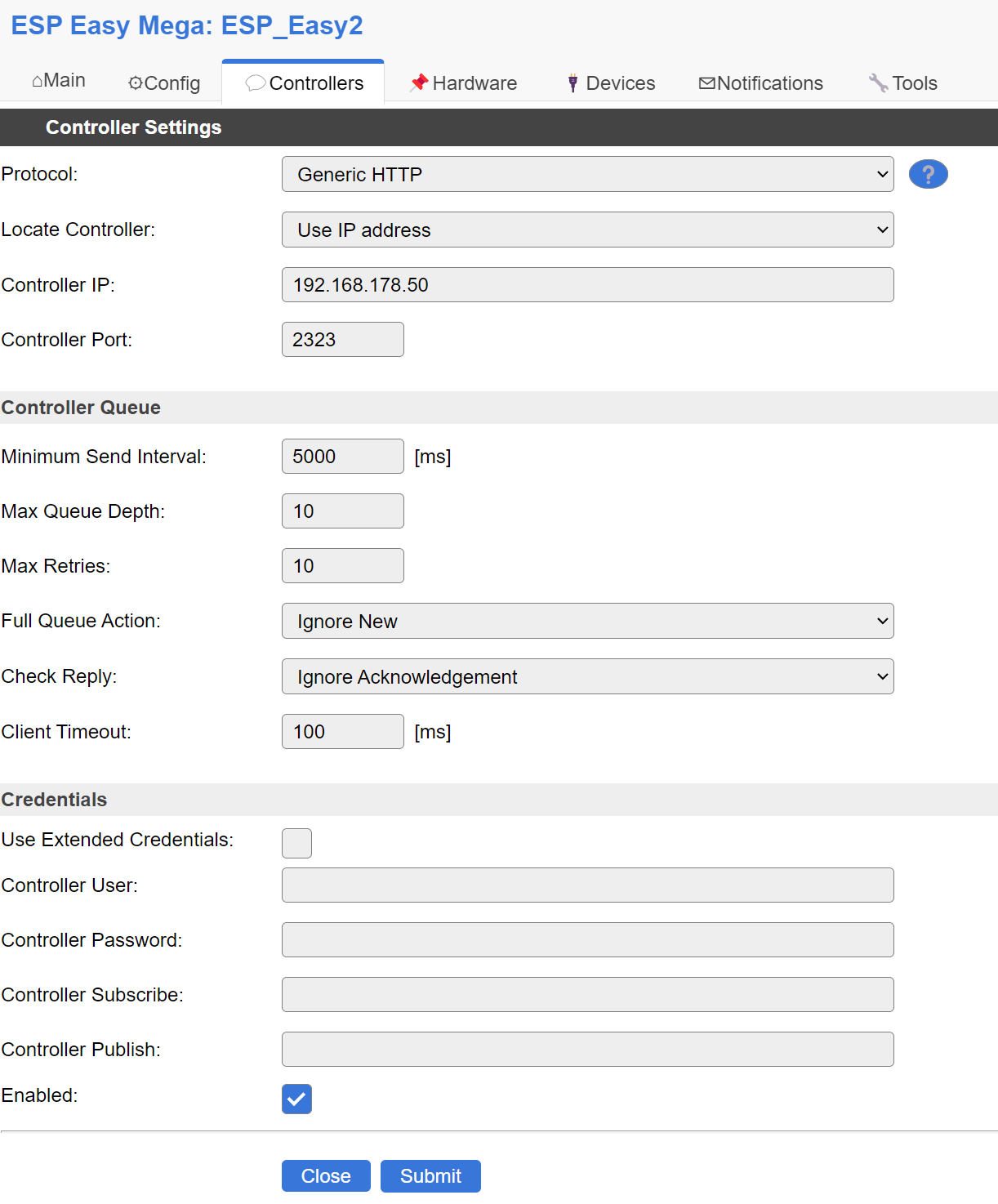Expand the Protocol dropdown showing Generic HTTP
998x1204 pixels.
pyautogui.click(x=588, y=174)
